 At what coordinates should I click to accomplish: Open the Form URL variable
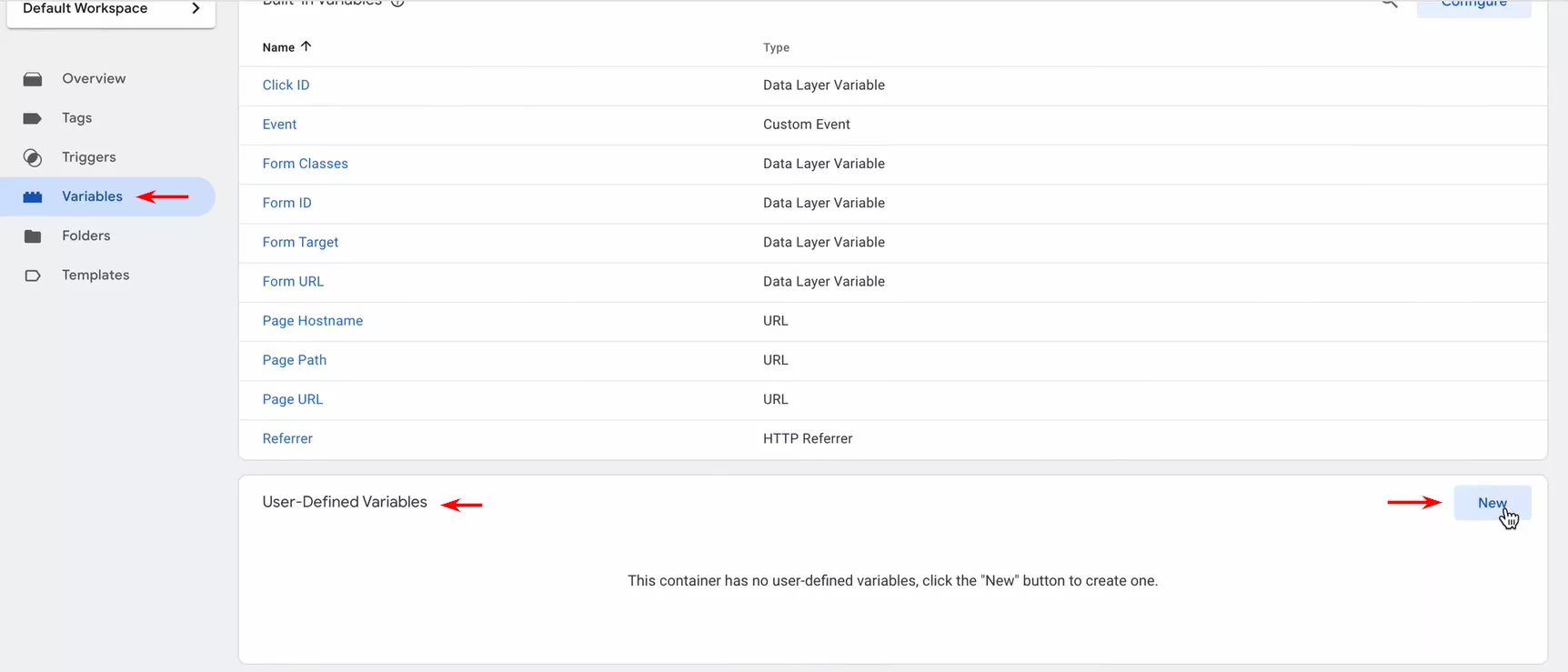293,281
